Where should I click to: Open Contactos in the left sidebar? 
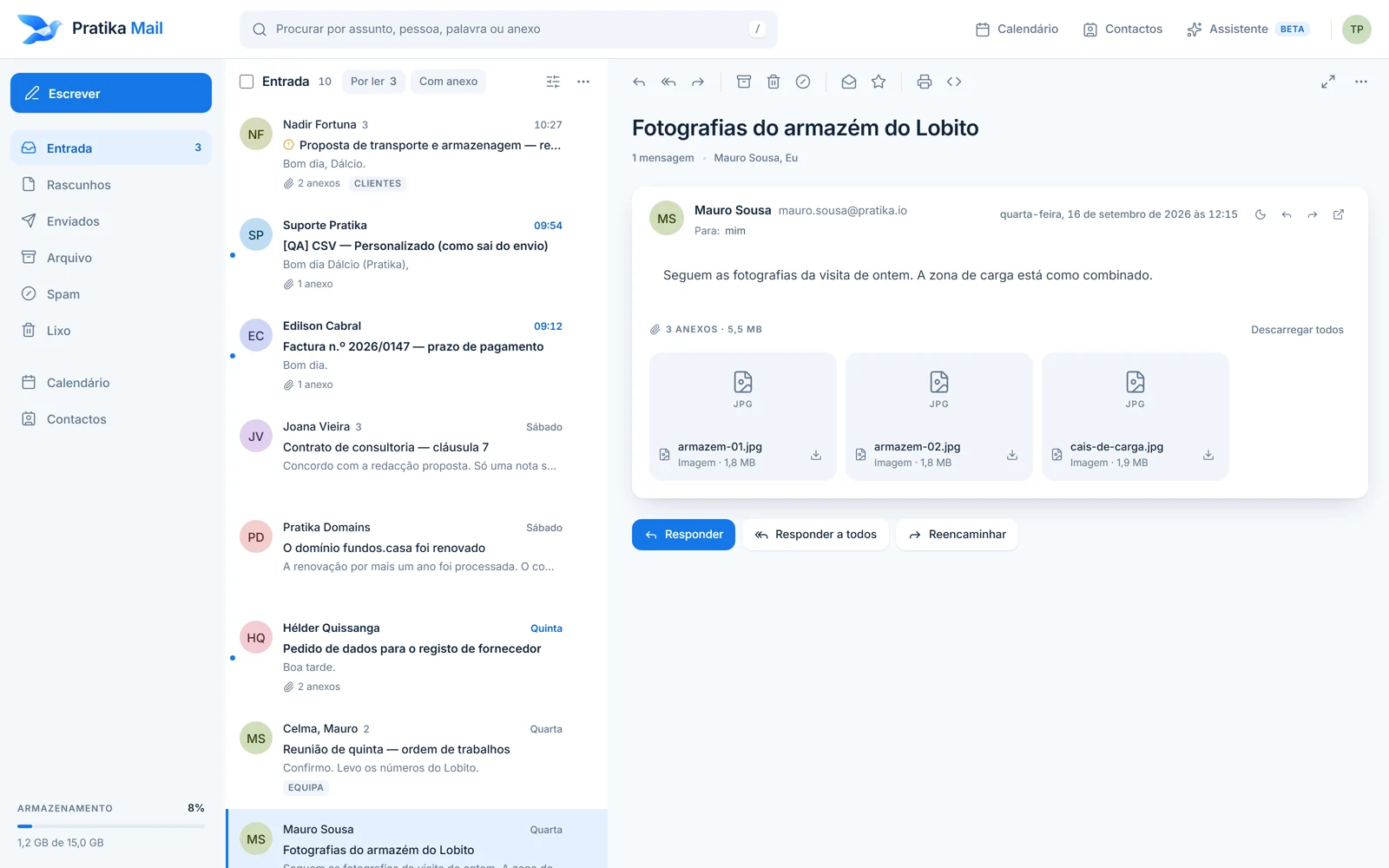(x=111, y=419)
